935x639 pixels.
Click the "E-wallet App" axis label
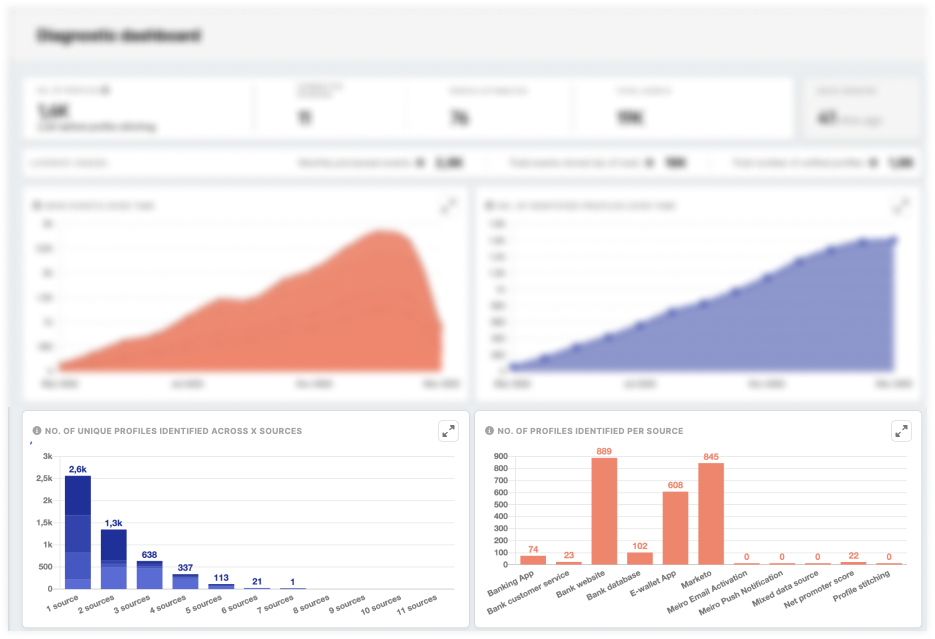point(653,584)
